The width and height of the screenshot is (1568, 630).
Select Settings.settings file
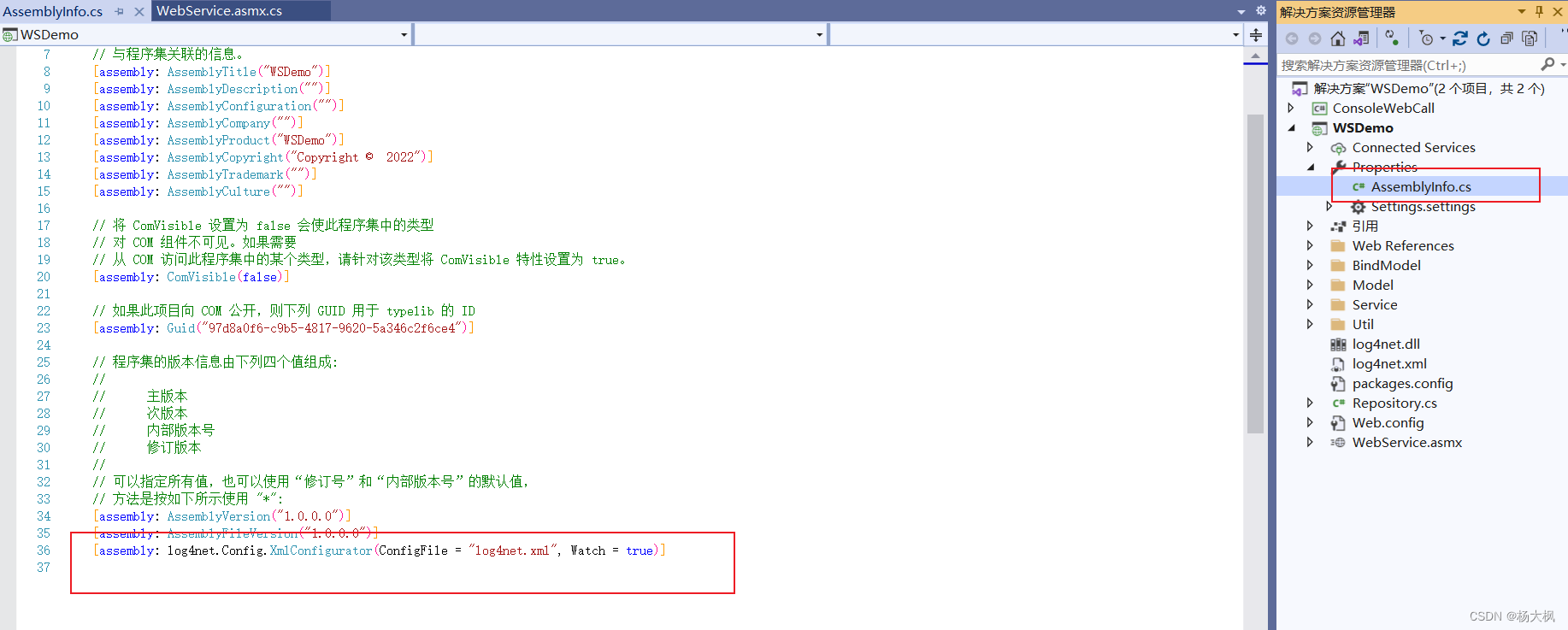tap(1423, 206)
